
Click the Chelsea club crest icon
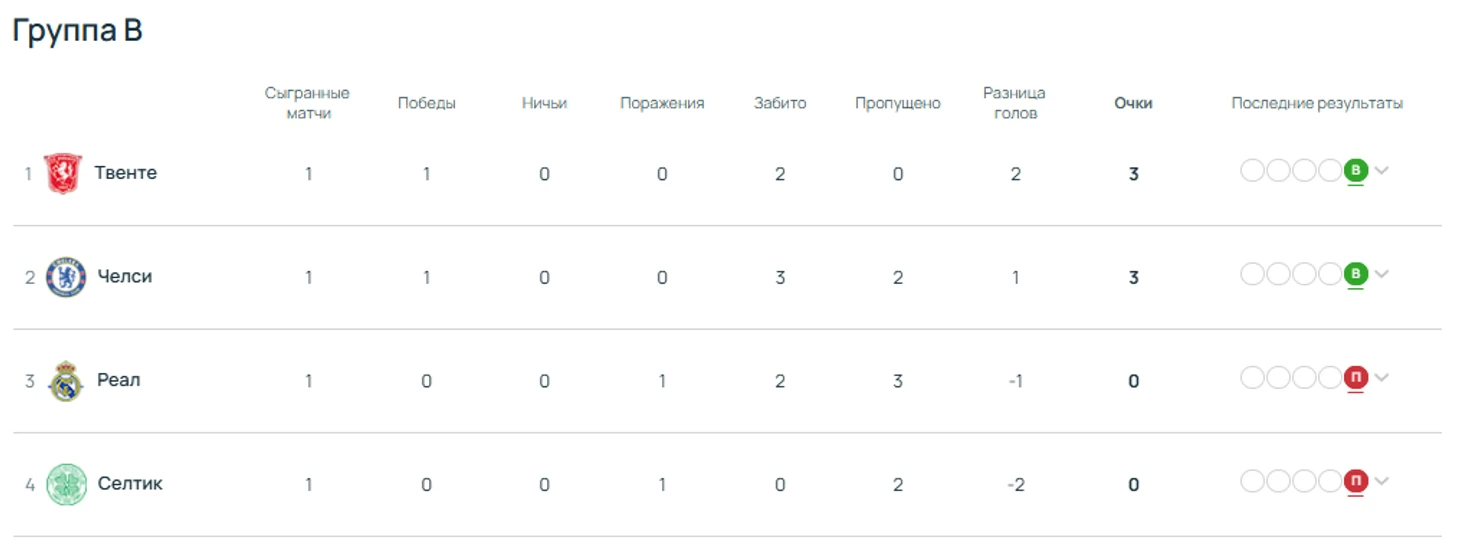[x=66, y=277]
